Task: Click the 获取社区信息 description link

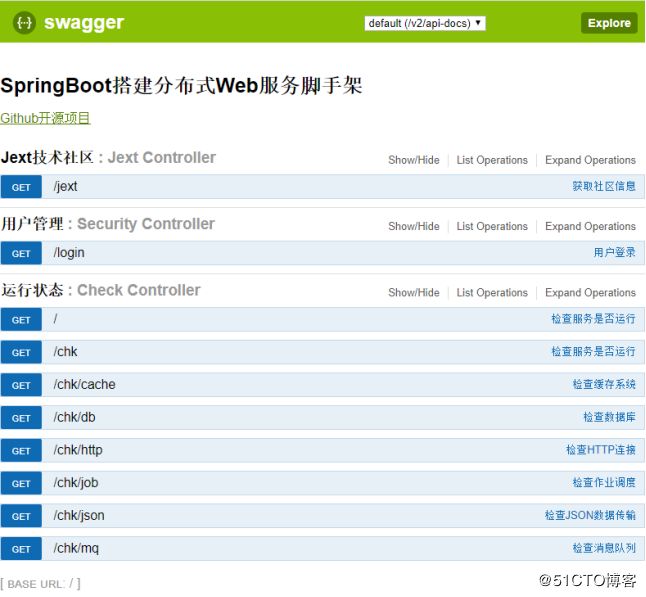Action: pyautogui.click(x=604, y=186)
